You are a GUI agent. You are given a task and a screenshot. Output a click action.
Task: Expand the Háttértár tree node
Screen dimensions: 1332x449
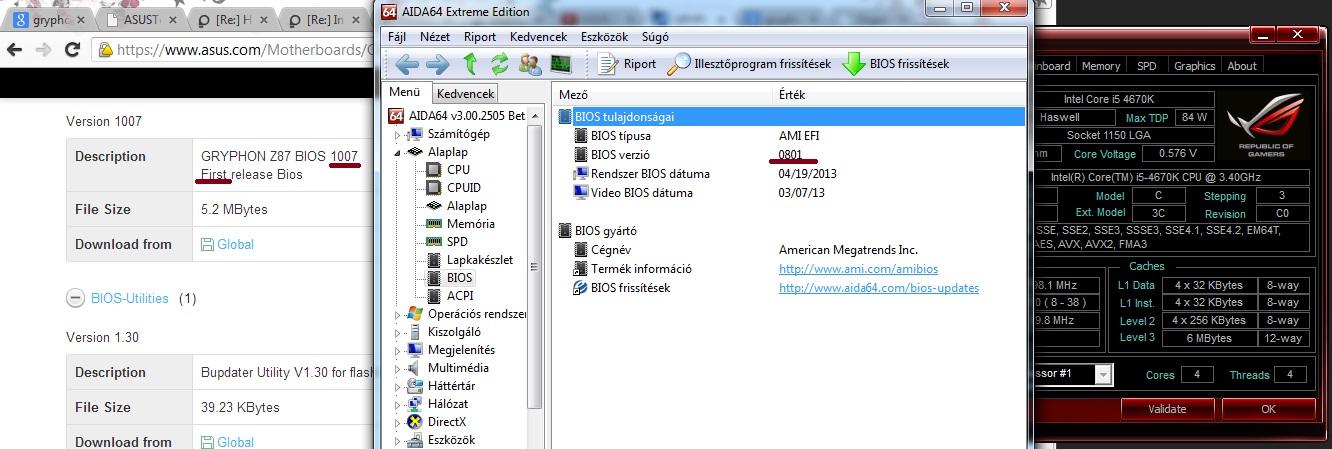tap(399, 386)
